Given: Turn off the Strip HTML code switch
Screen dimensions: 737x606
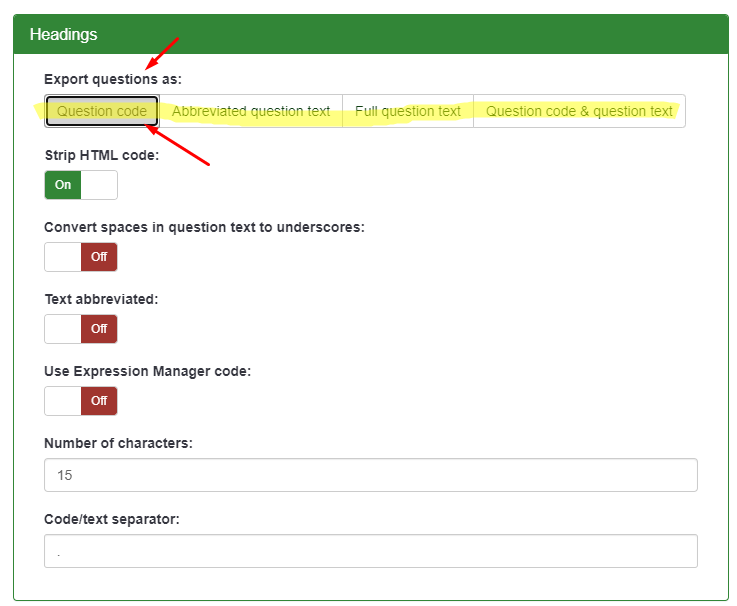Looking at the screenshot, I should tap(80, 185).
